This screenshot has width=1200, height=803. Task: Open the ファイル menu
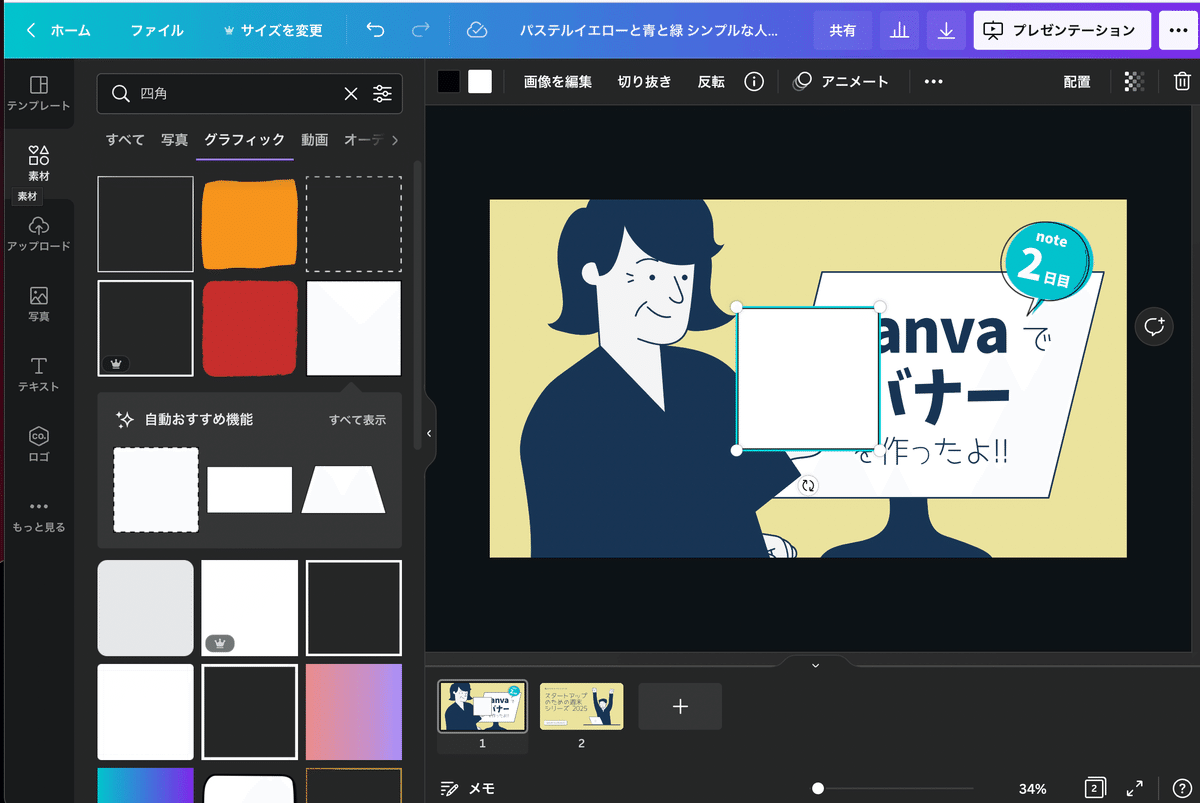point(157,30)
